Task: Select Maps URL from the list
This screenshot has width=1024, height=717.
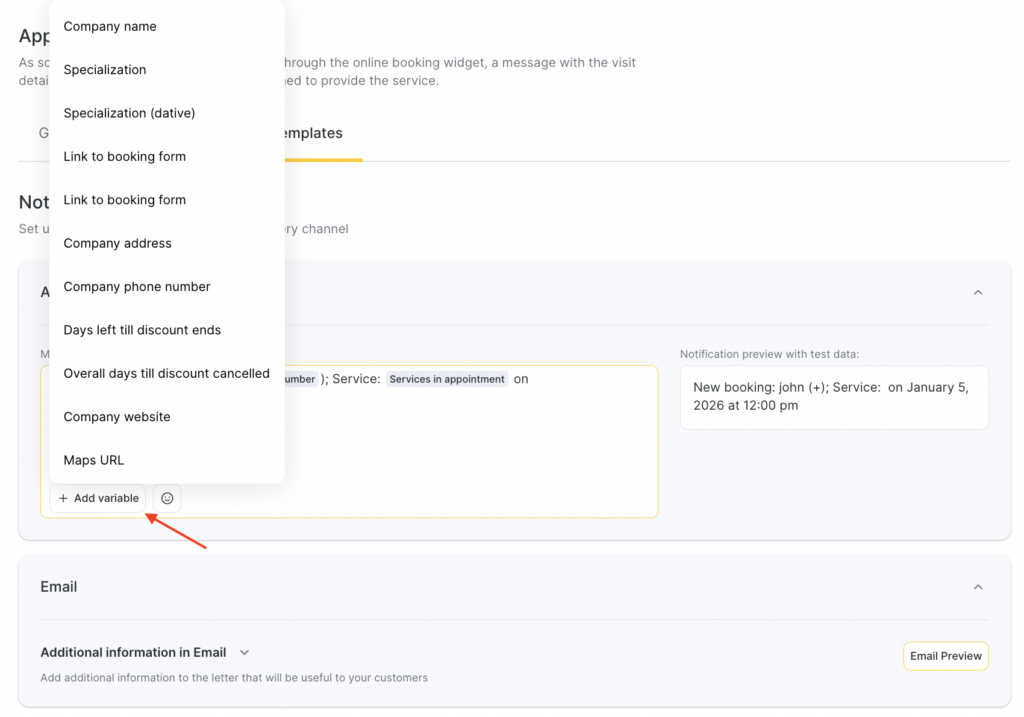Action: [x=94, y=461]
